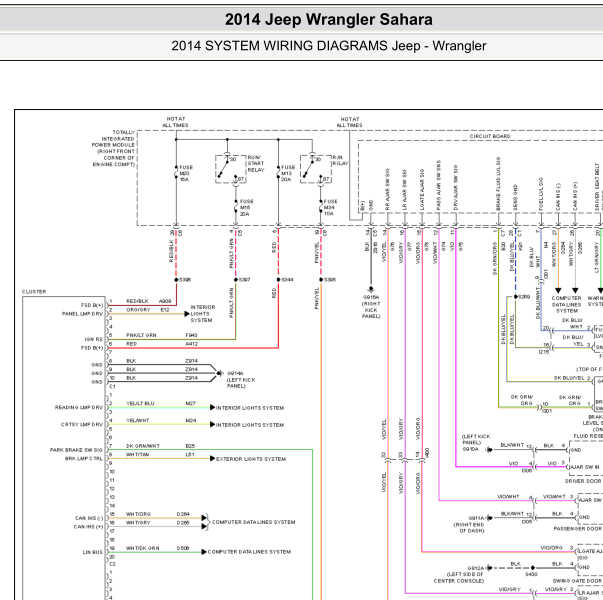
Task: Click the 'IGN RS' cluster pin label
Action: [x=94, y=339]
